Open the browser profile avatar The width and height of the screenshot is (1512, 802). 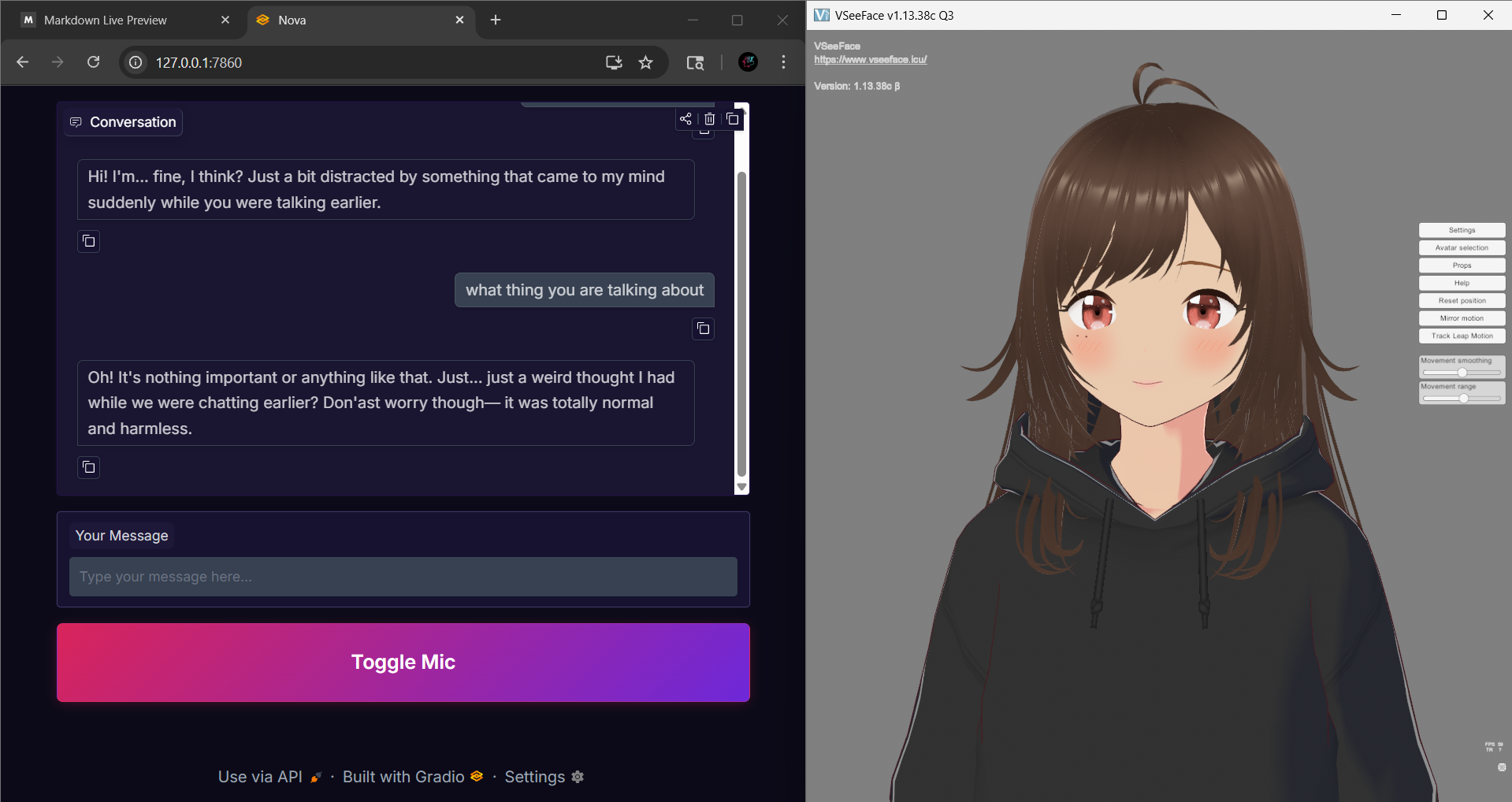[x=749, y=62]
